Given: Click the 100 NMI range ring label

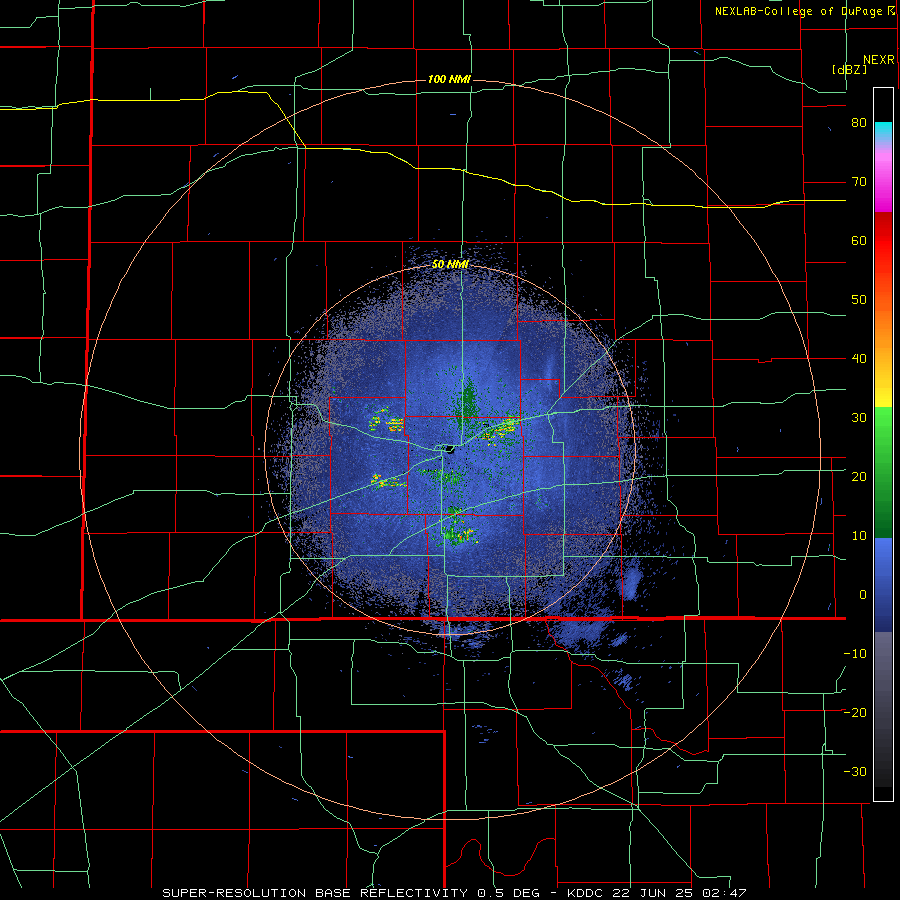Looking at the screenshot, I should [449, 79].
